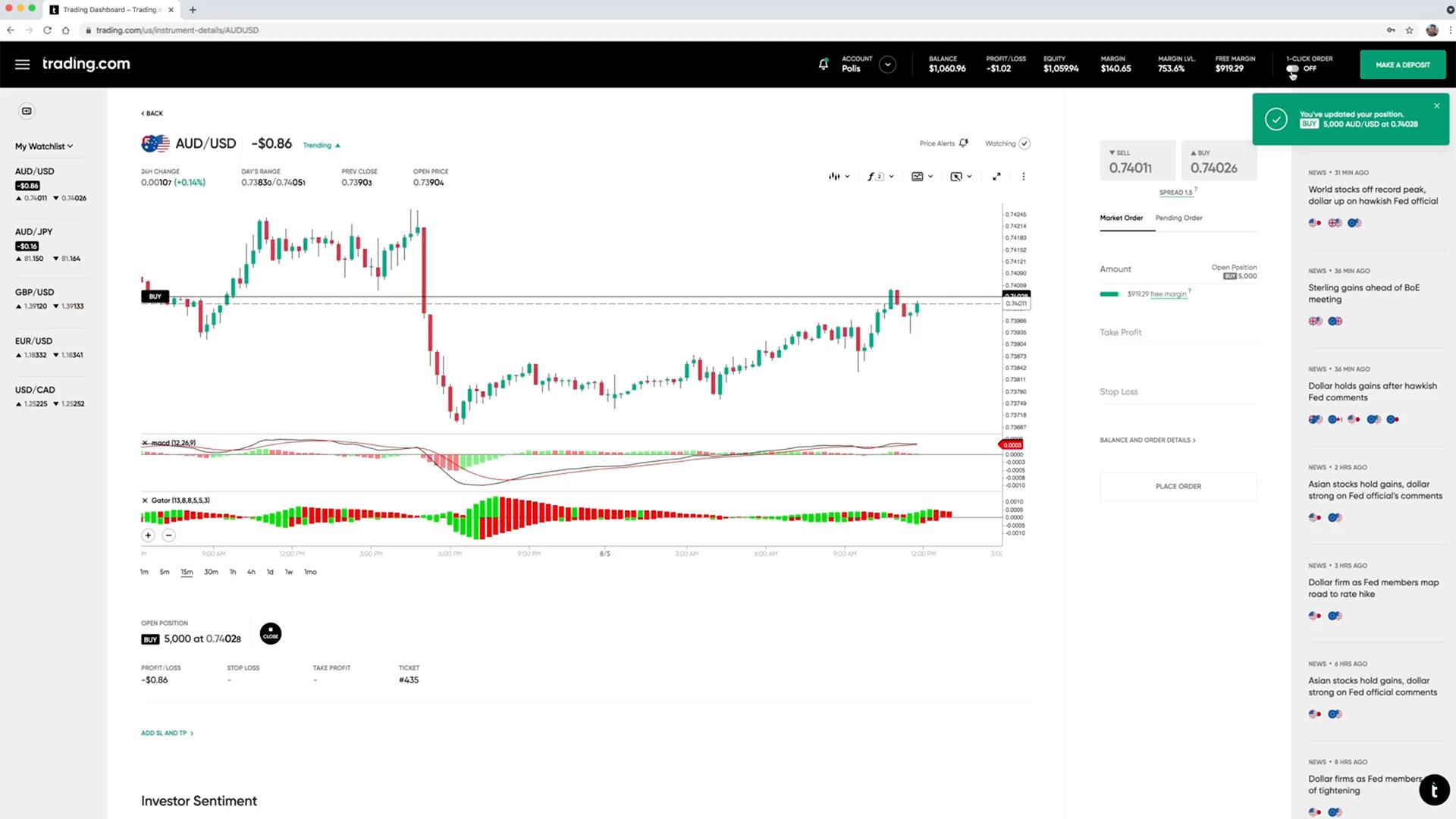The image size is (1456, 819).
Task: Select the Market Order tab
Action: tap(1121, 217)
